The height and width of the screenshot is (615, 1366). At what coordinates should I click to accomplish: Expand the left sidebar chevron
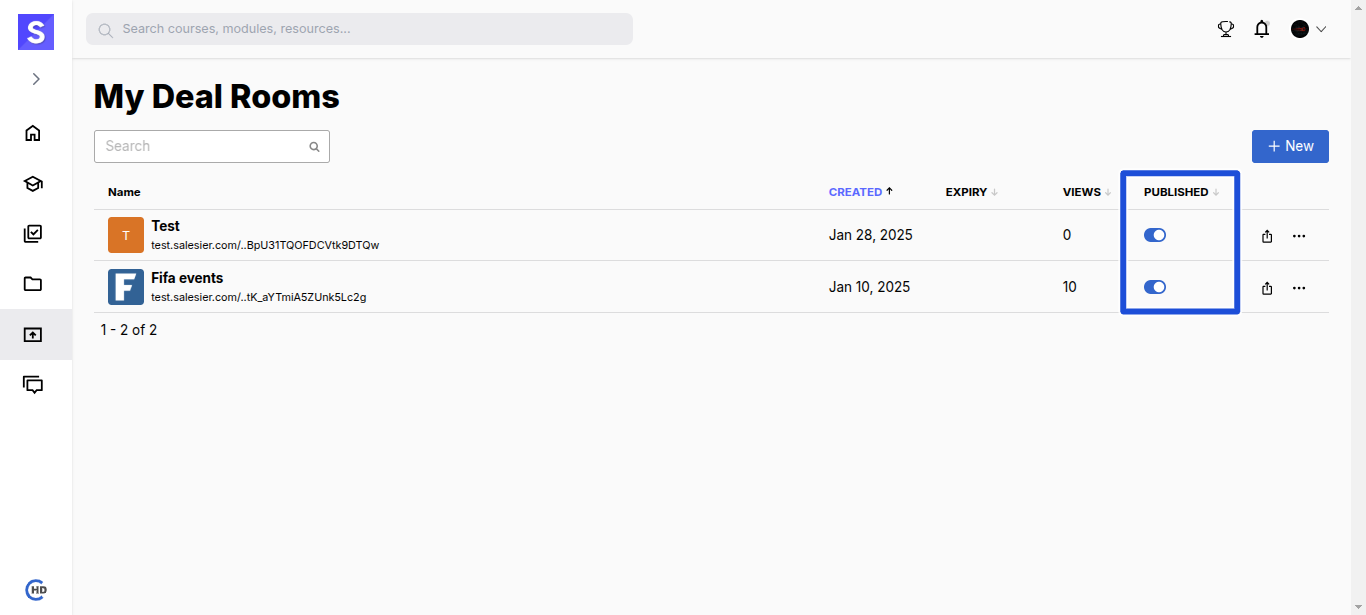click(x=36, y=79)
